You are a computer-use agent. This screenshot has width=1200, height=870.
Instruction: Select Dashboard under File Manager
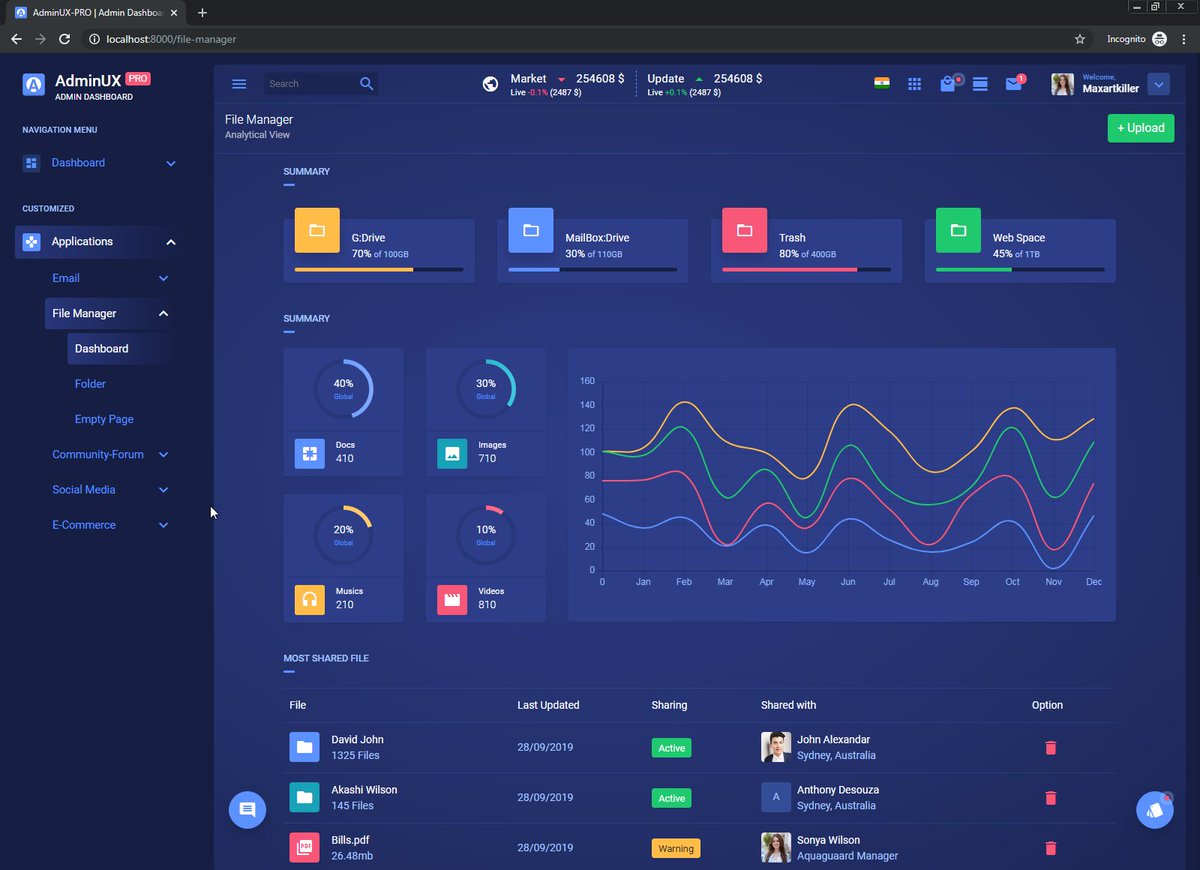[120, 349]
